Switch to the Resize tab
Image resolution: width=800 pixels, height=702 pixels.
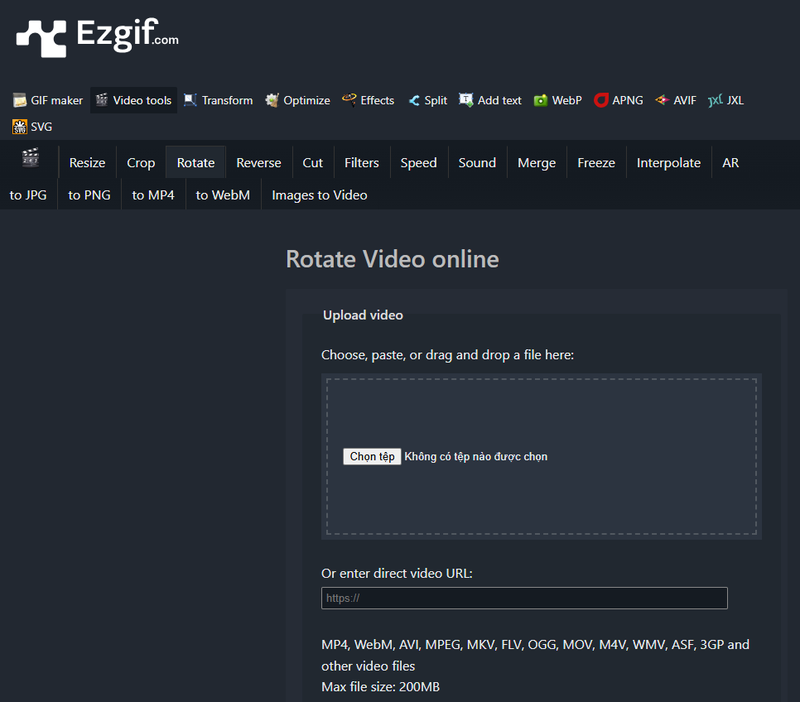click(x=87, y=163)
